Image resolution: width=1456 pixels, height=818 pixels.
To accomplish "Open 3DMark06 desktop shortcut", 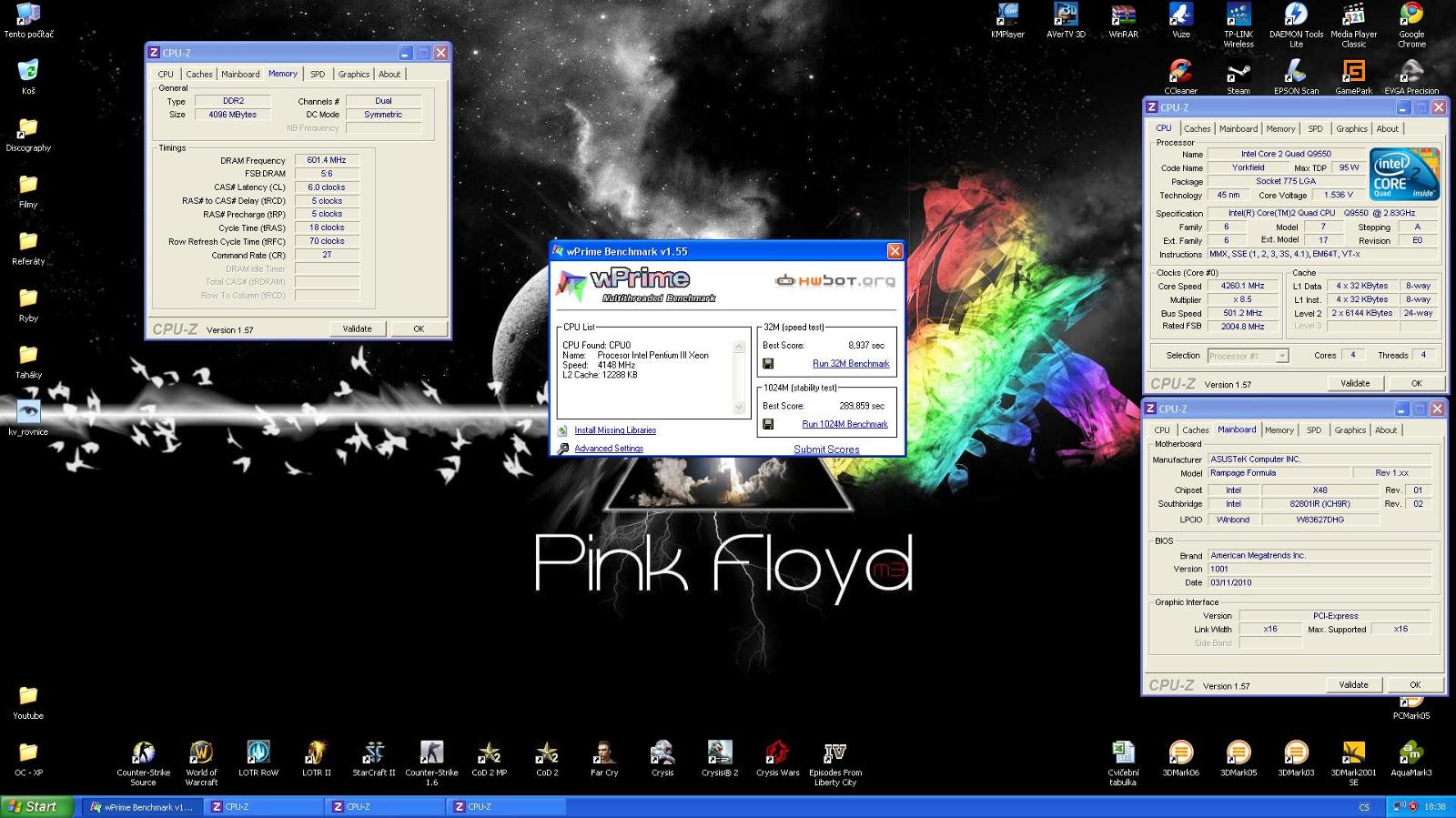I will pos(1180,759).
